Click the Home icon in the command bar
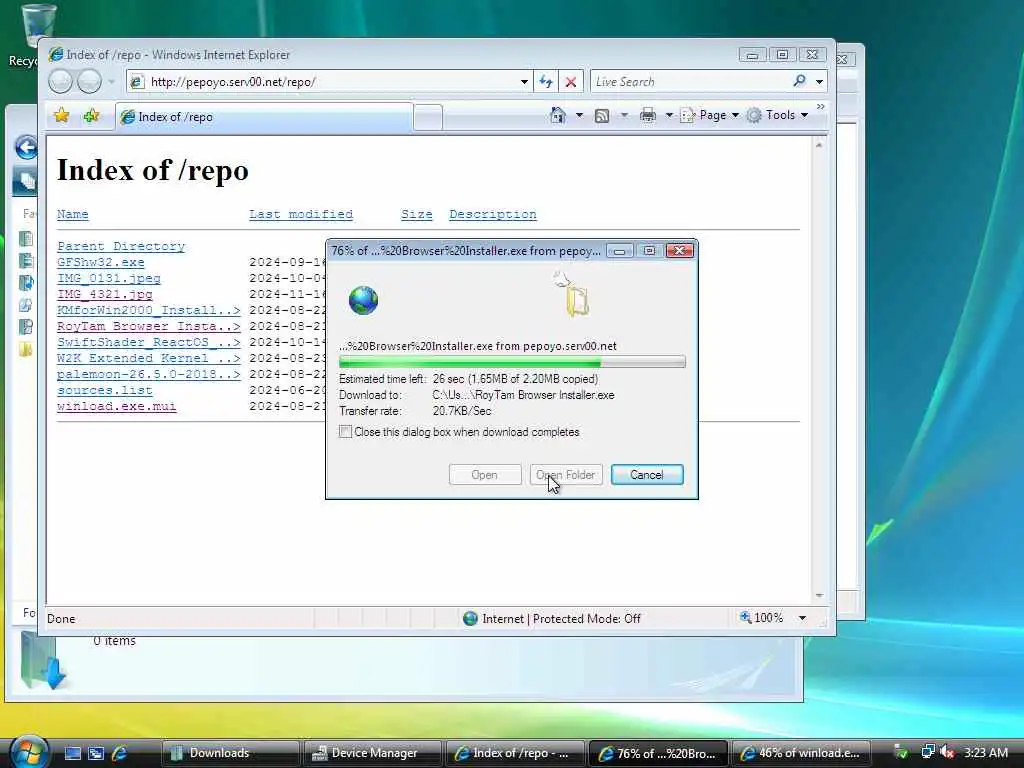The width and height of the screenshot is (1024, 768). (x=558, y=115)
